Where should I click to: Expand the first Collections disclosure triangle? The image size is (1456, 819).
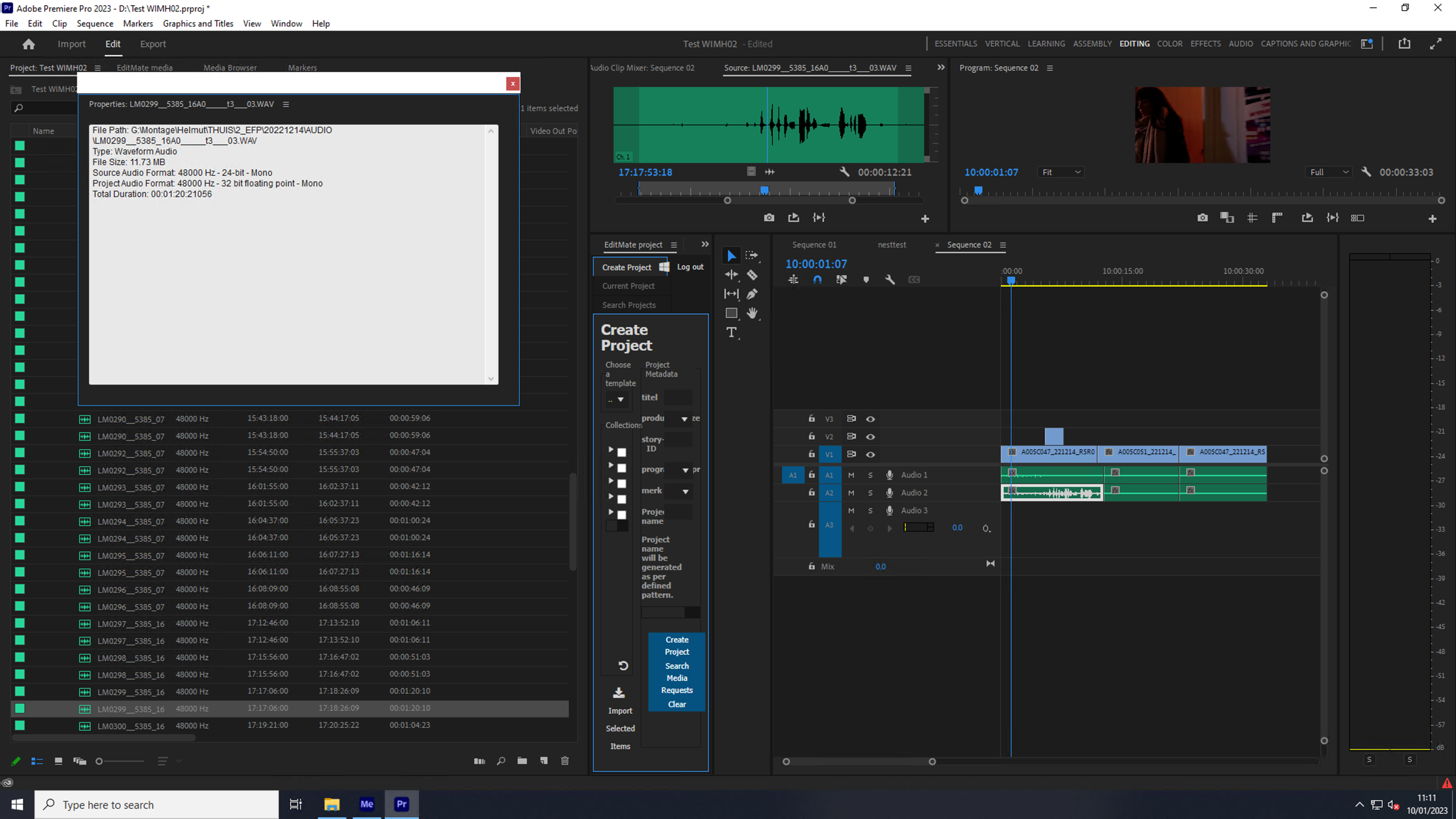[x=611, y=449]
